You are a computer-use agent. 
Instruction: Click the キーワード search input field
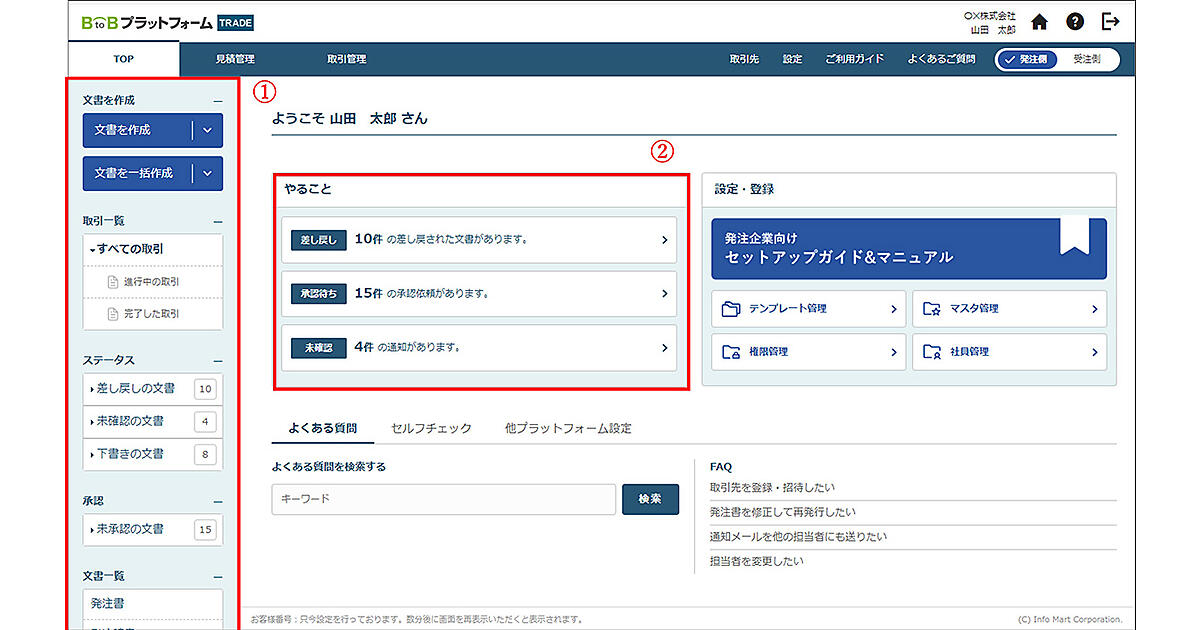pyautogui.click(x=443, y=499)
